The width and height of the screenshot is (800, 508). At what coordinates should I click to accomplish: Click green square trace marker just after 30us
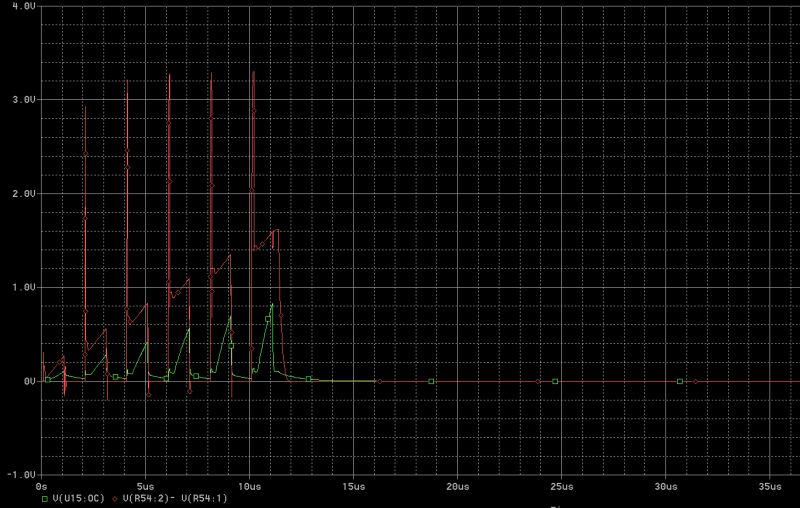point(680,382)
